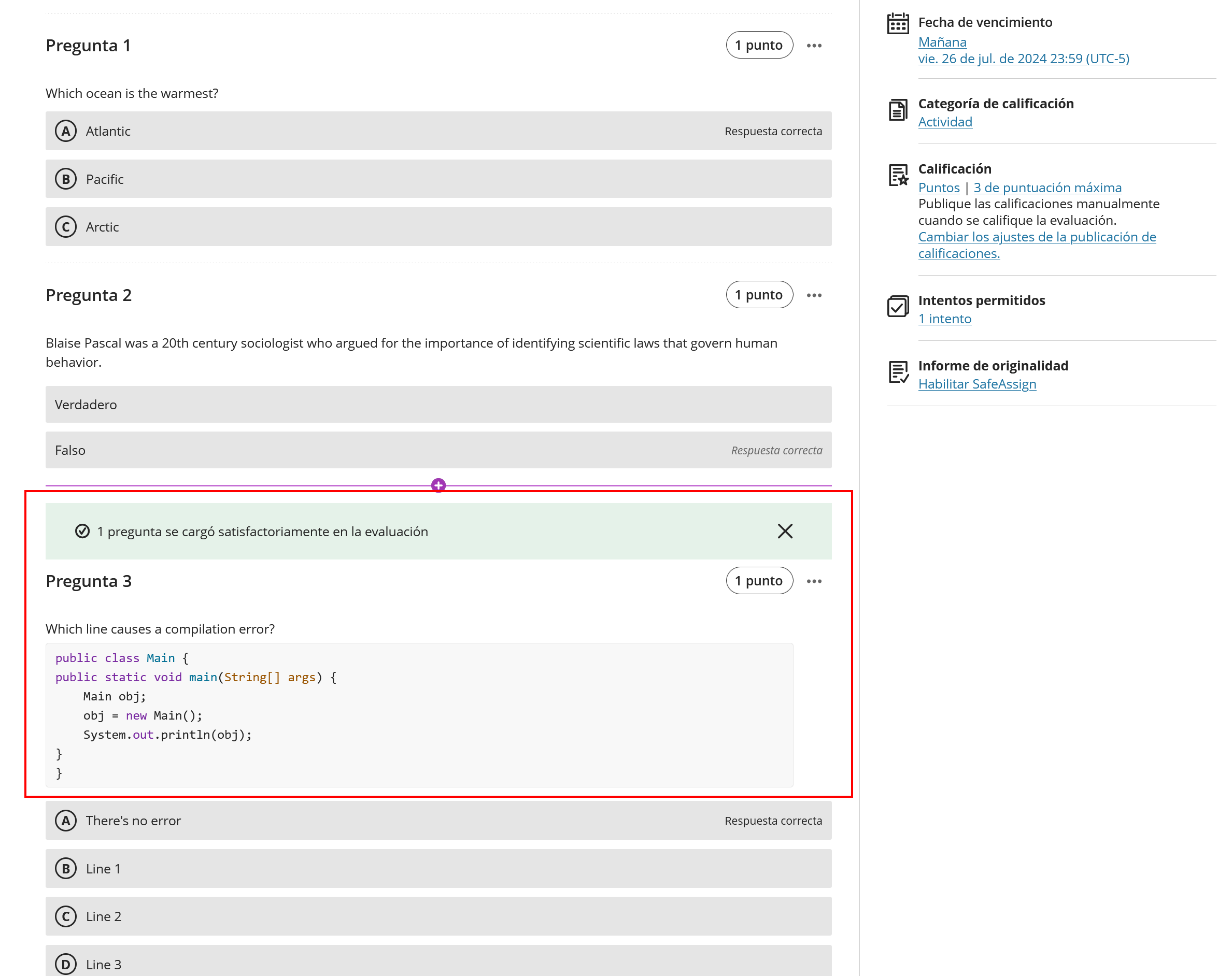Viewport: 1232px width, 976px height.
Task: Open the ellipsis menu for Pregunta 1
Action: (x=815, y=45)
